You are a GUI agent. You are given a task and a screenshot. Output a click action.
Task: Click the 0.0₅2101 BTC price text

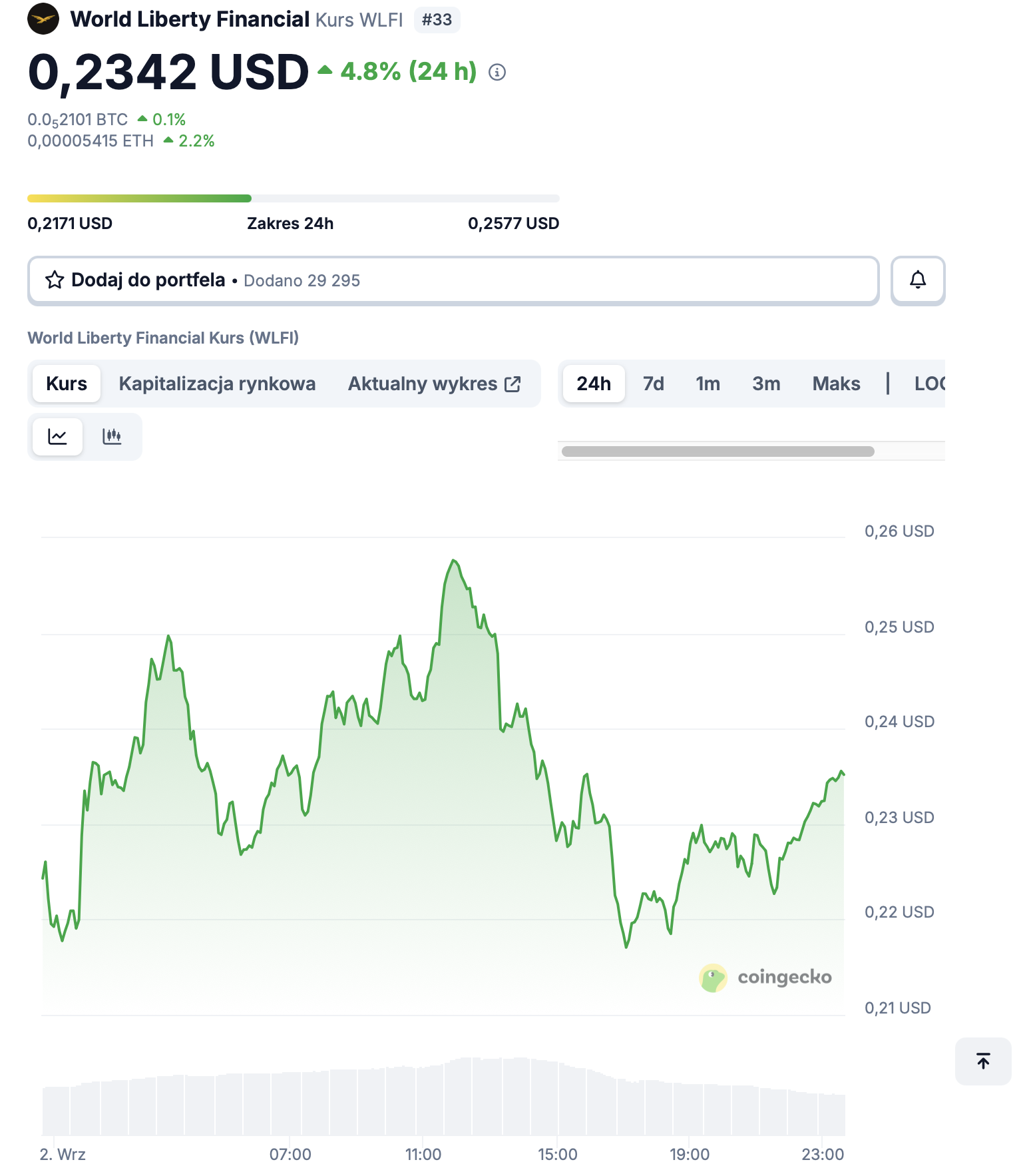coord(77,120)
